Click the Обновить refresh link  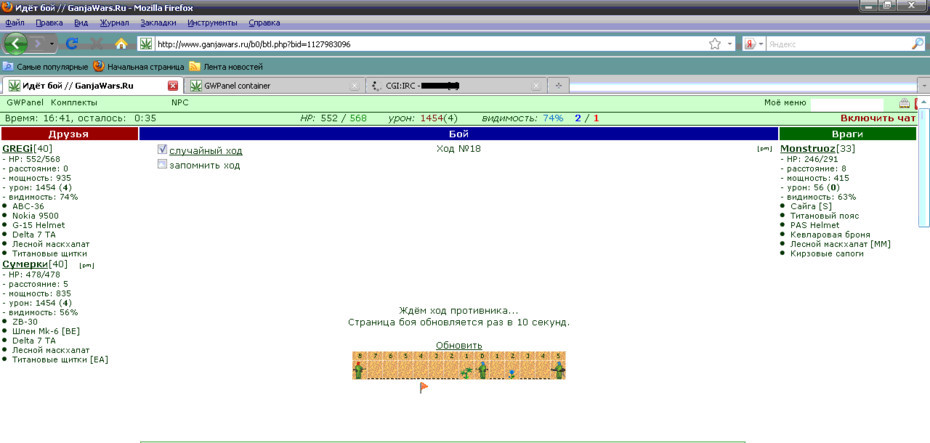click(459, 345)
